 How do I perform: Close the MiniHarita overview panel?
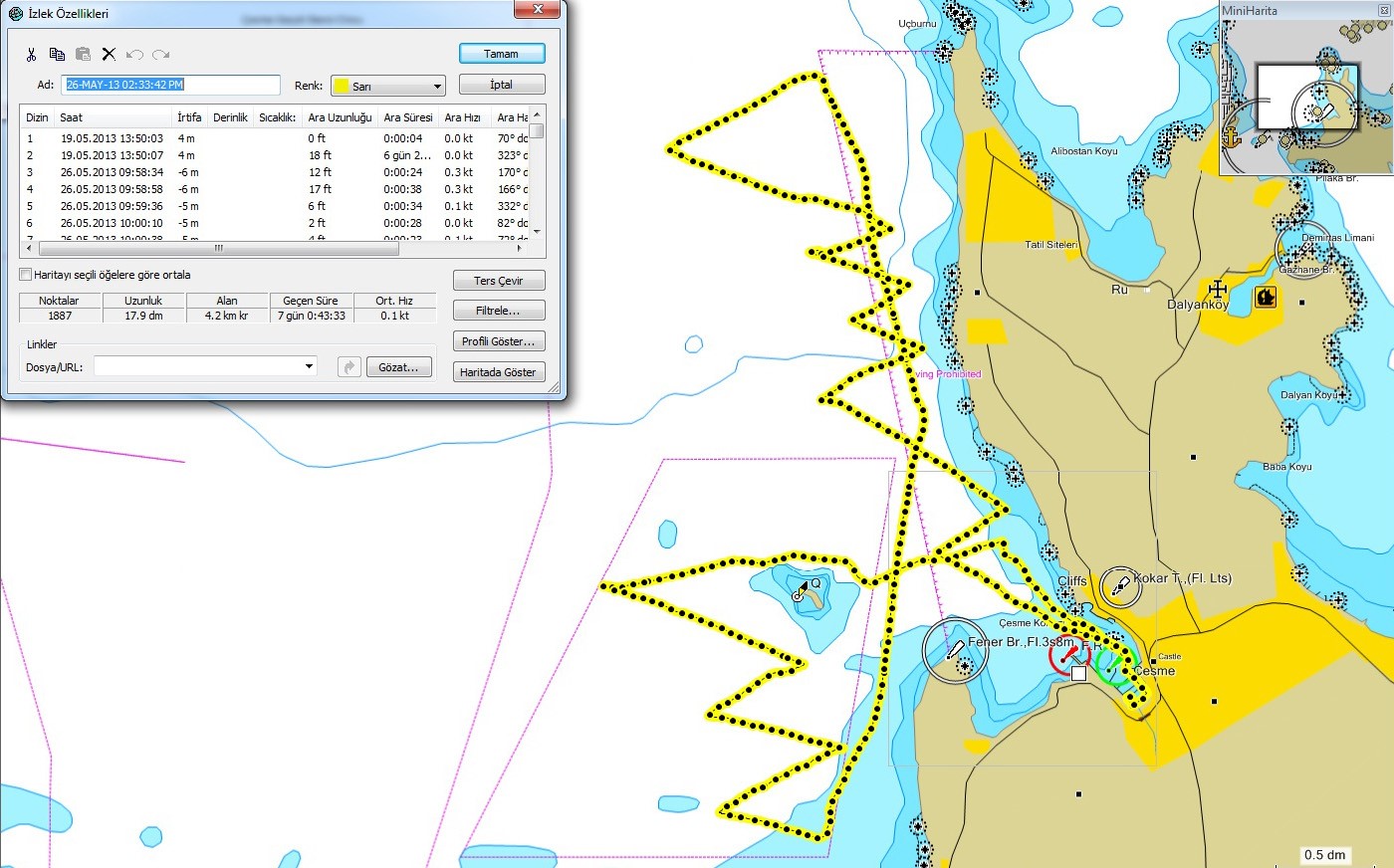pyautogui.click(x=1383, y=10)
